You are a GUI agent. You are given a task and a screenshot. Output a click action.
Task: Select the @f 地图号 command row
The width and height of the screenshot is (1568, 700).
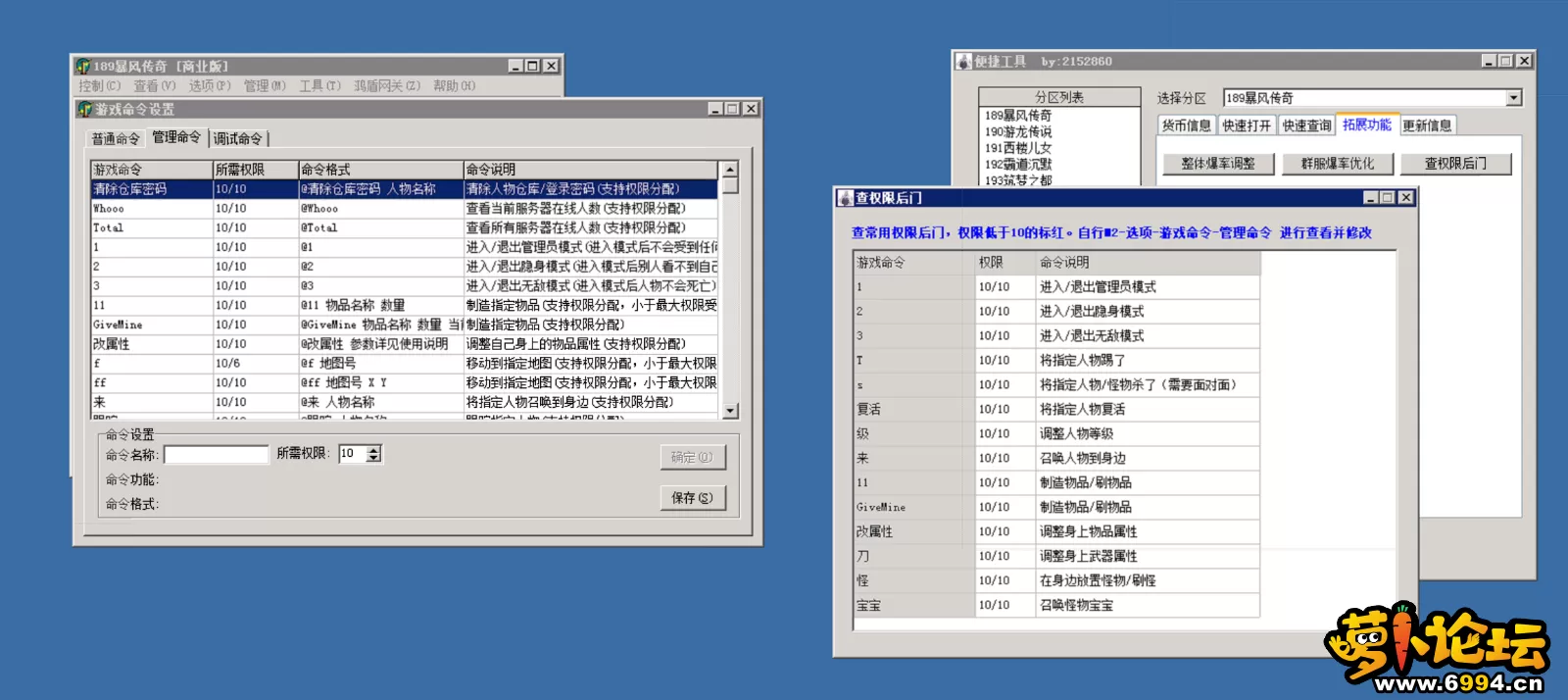click(x=405, y=364)
